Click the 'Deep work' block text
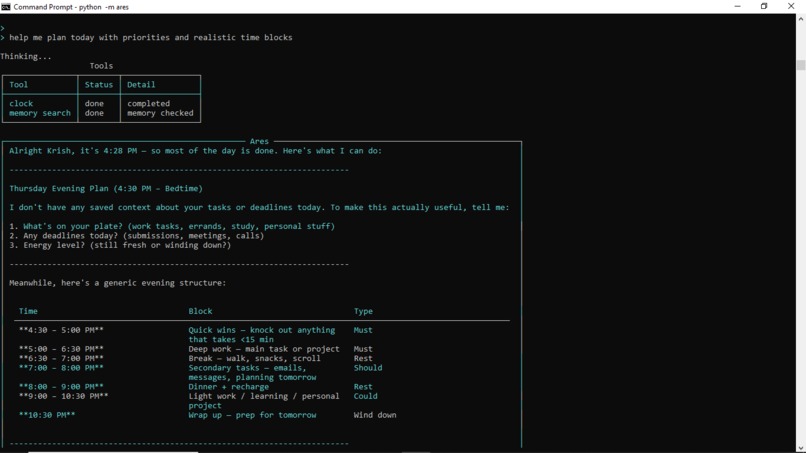Screen dimensions: 806x453 pyautogui.click(x=264, y=349)
